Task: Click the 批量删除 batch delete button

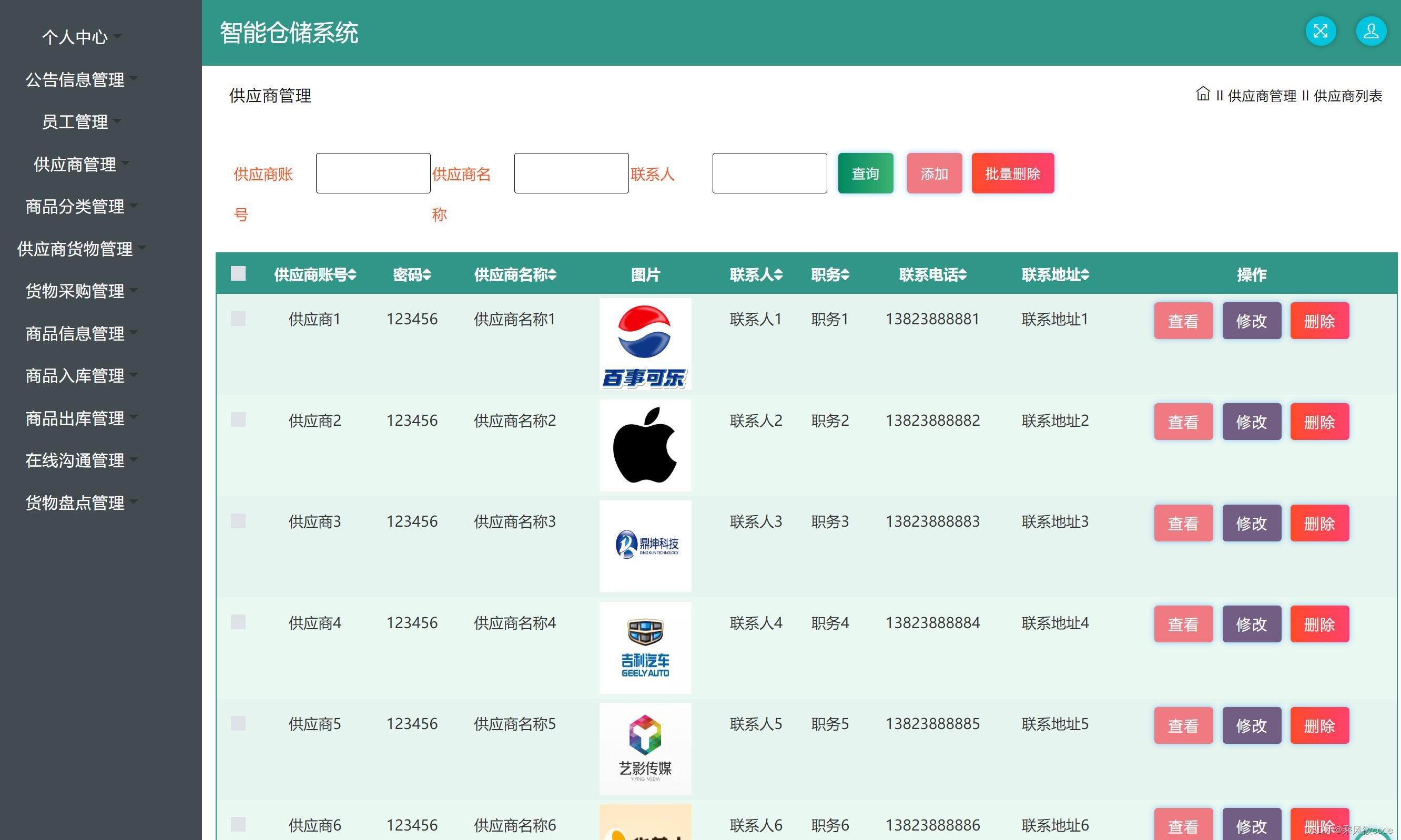Action: [1012, 173]
